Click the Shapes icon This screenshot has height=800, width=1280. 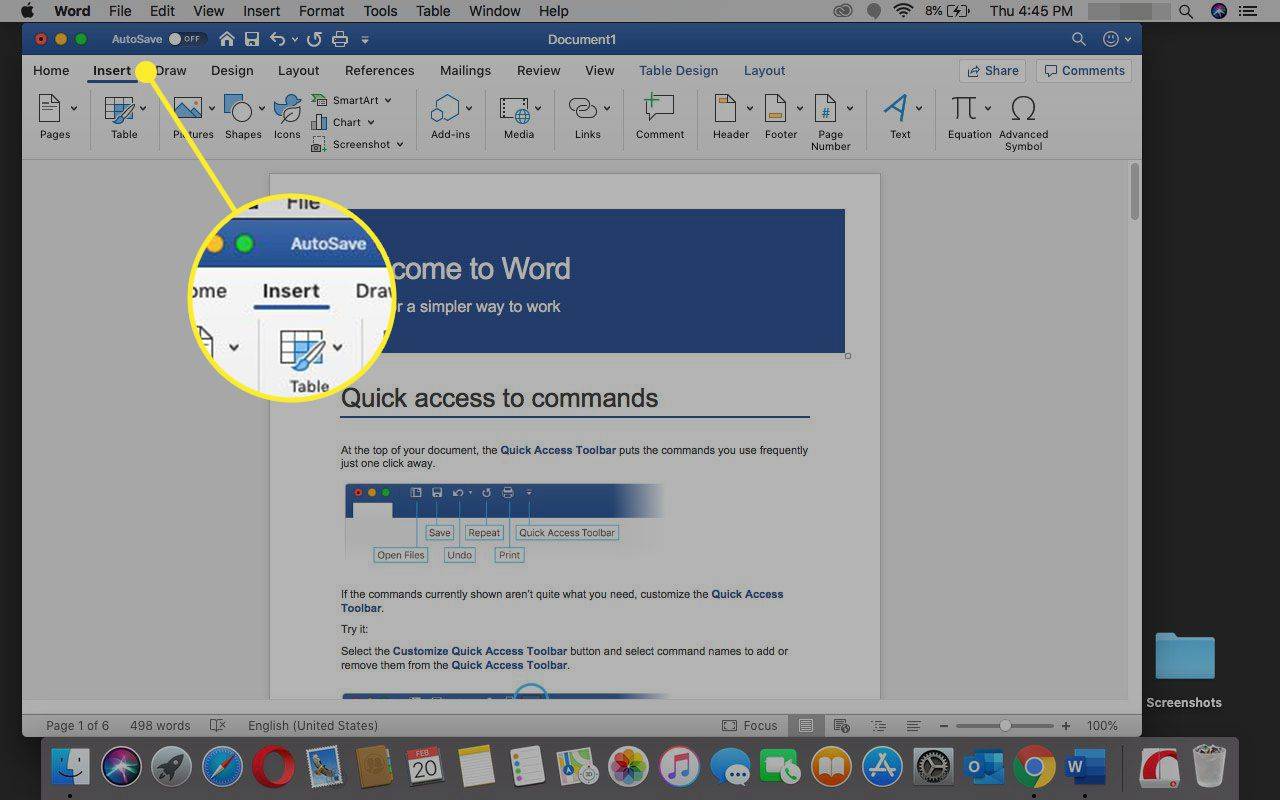pyautogui.click(x=238, y=108)
